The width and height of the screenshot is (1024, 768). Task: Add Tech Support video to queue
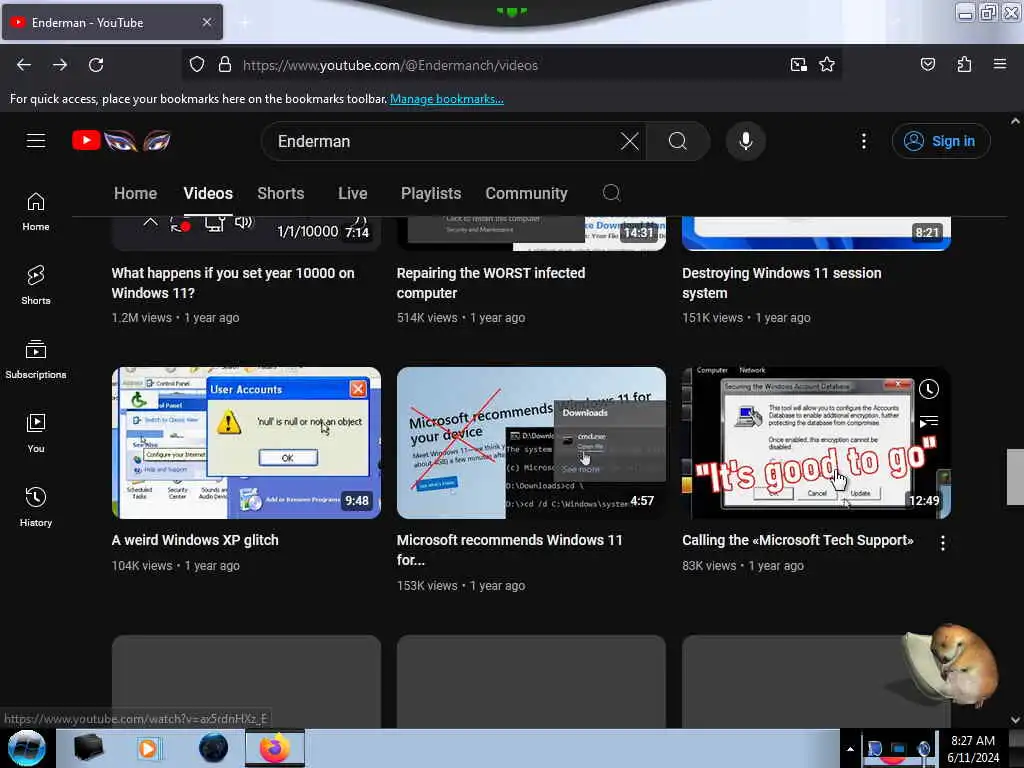coord(929,422)
